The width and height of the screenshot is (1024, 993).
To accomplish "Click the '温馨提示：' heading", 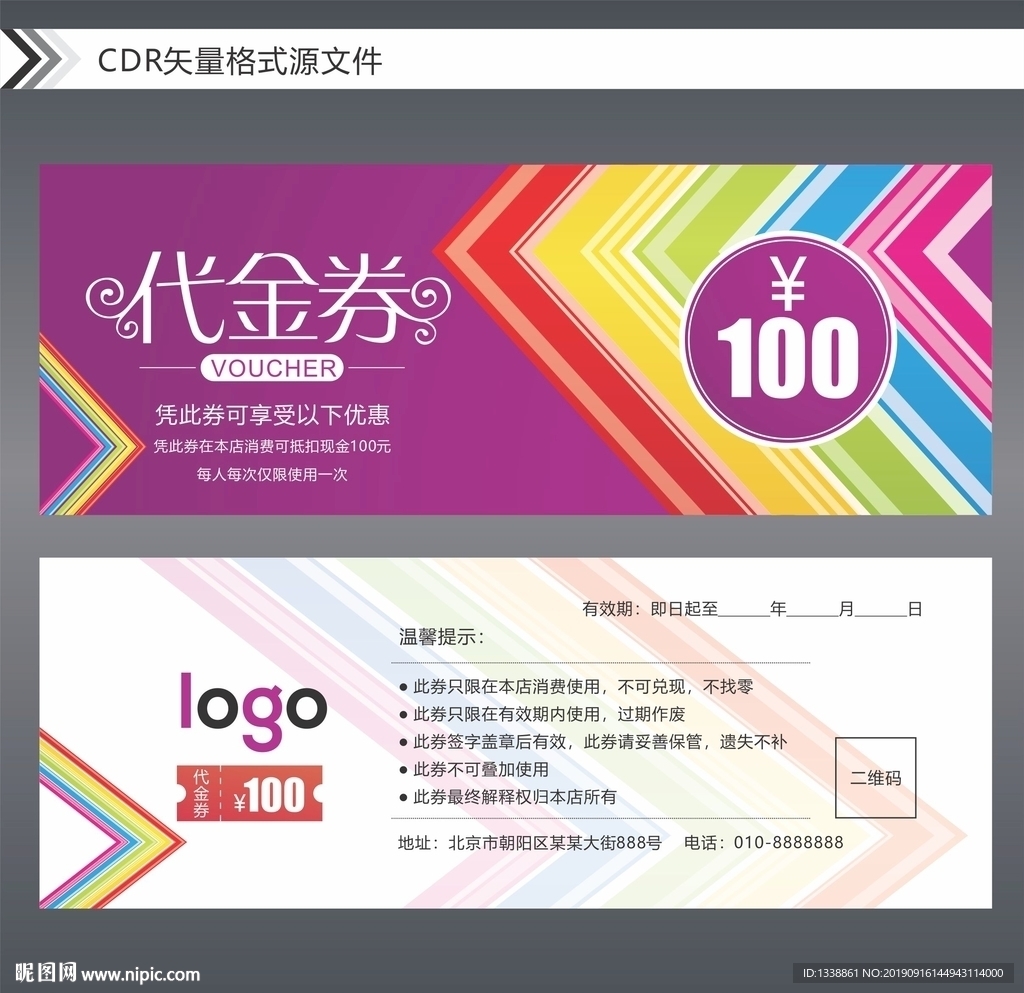I will pyautogui.click(x=442, y=637).
